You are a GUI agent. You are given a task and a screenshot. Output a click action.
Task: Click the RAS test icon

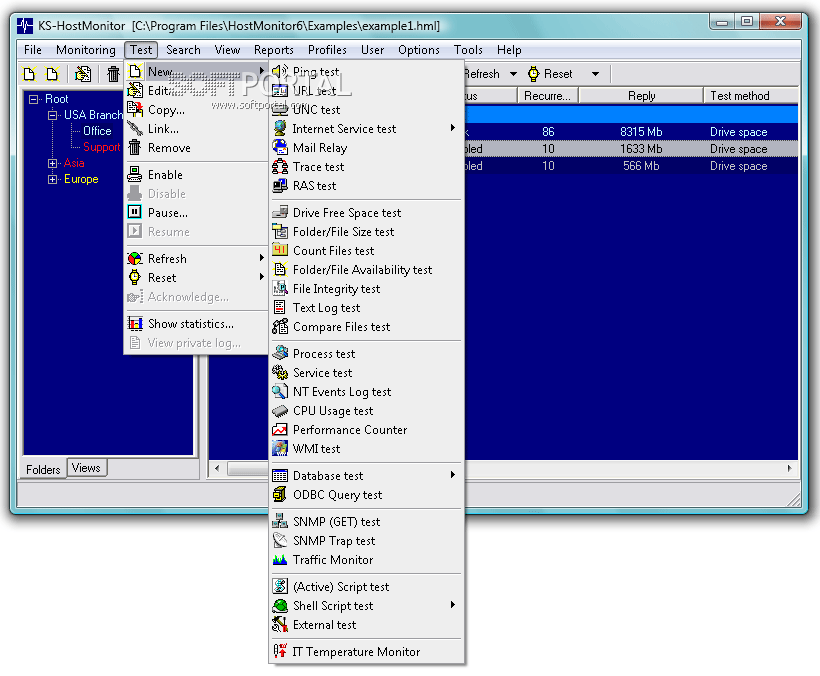click(x=280, y=185)
